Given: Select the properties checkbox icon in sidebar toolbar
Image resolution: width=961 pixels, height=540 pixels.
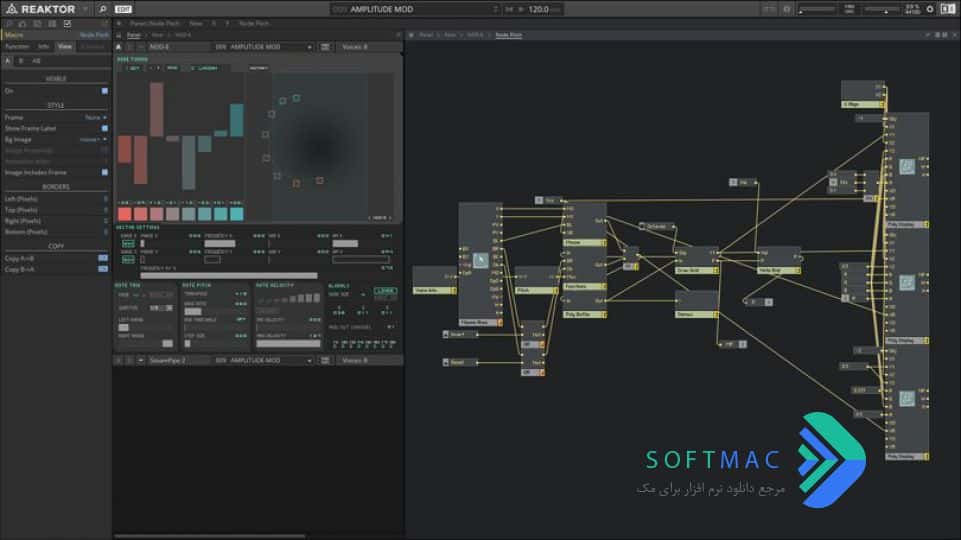Looking at the screenshot, I should pos(67,23).
